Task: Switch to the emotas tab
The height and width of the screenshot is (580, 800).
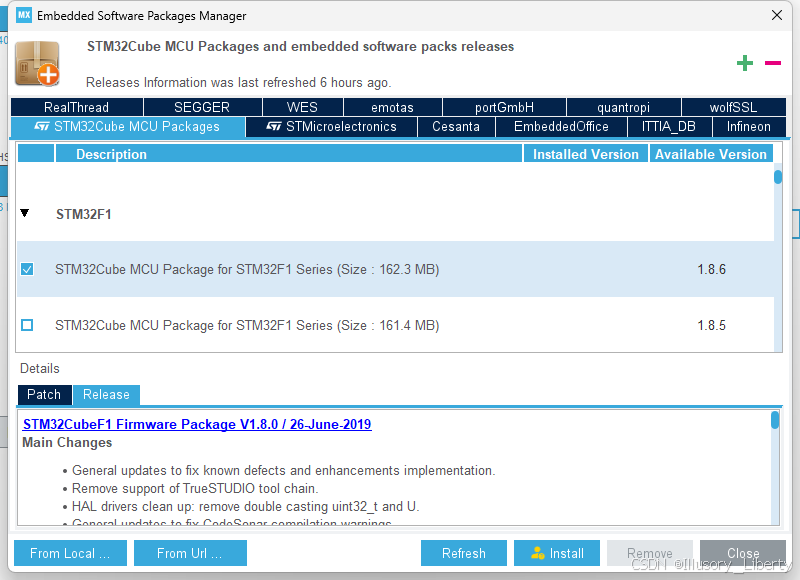Action: (x=392, y=107)
